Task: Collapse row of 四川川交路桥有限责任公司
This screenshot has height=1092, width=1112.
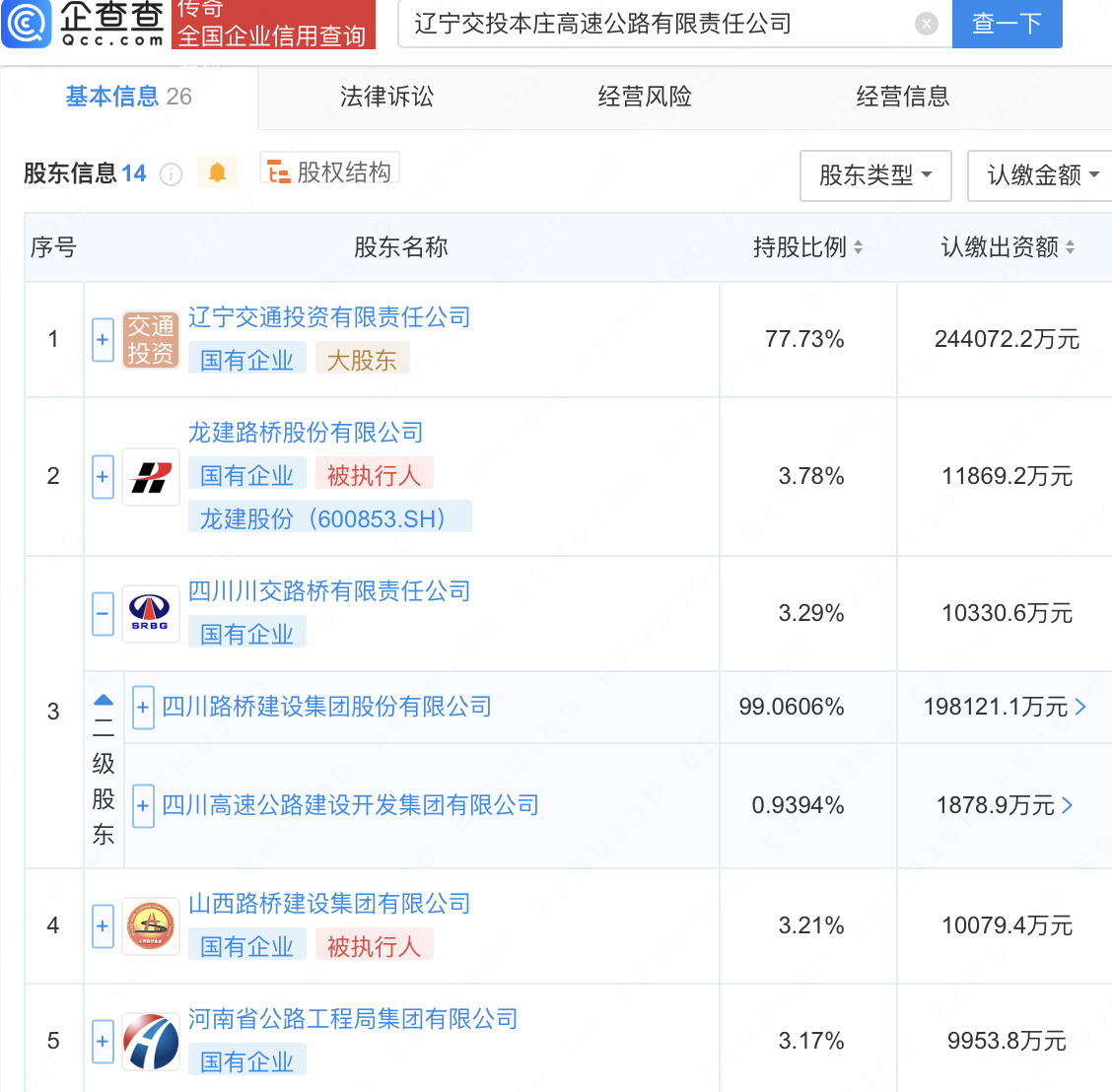Action: coord(103,614)
